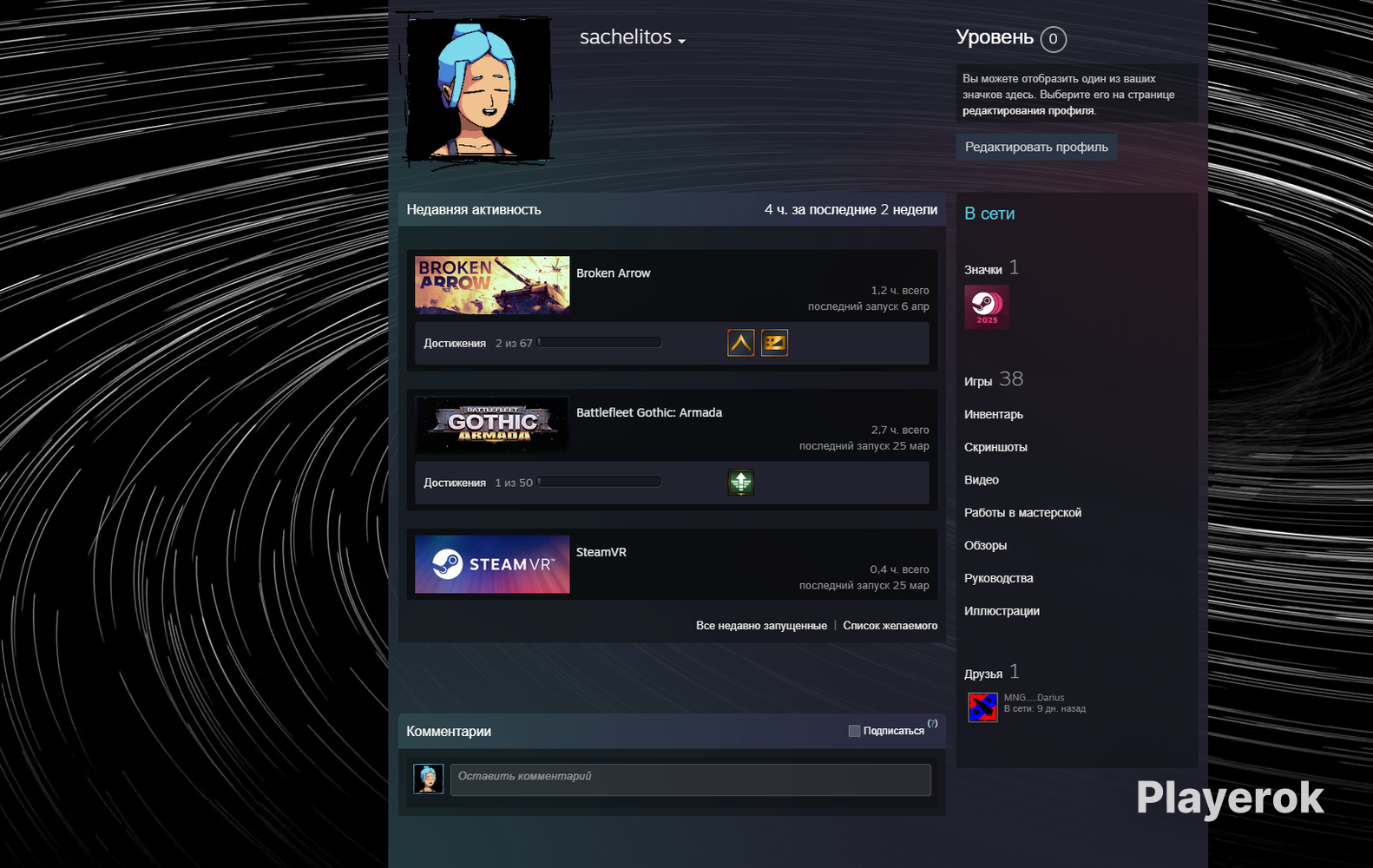Click the Уровень label

[995, 37]
